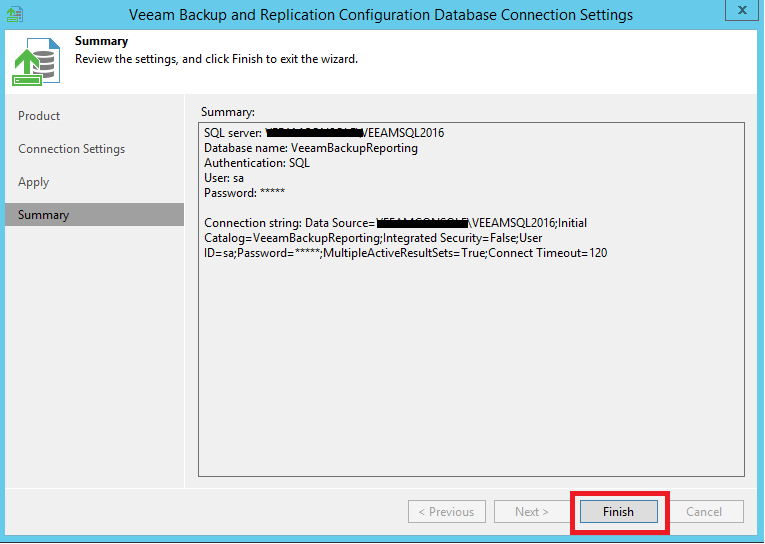Click the Previous button
765x544 pixels.
pos(446,512)
